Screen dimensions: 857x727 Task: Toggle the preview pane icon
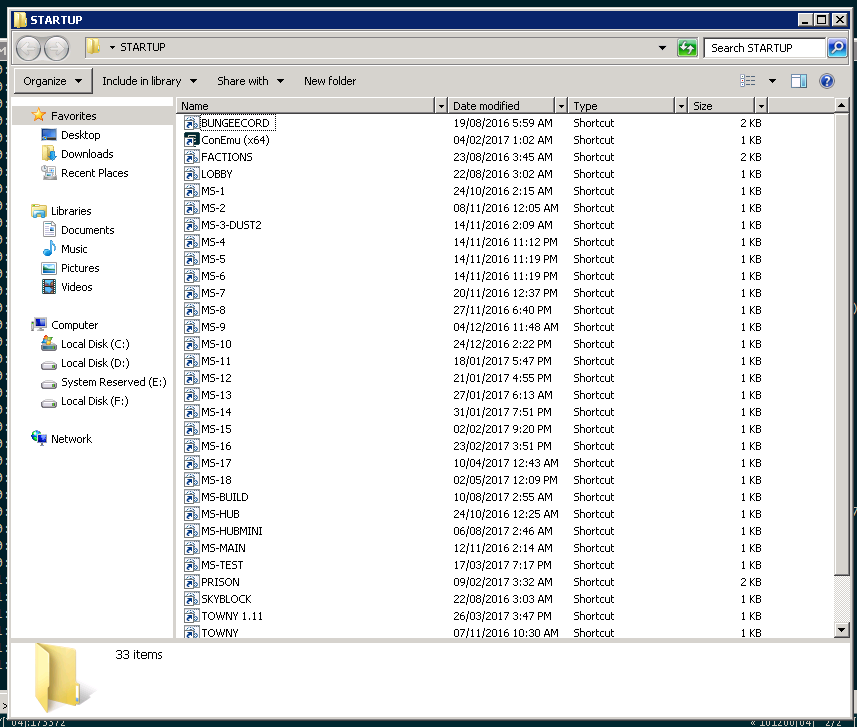[798, 81]
